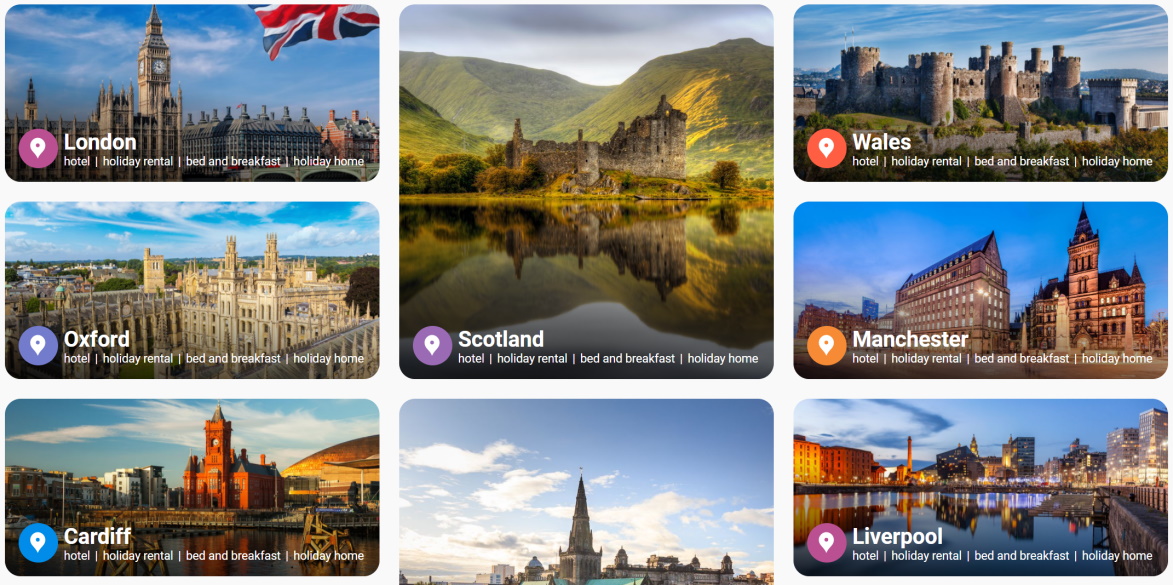Open the Scotland destination title

pyautogui.click(x=500, y=339)
